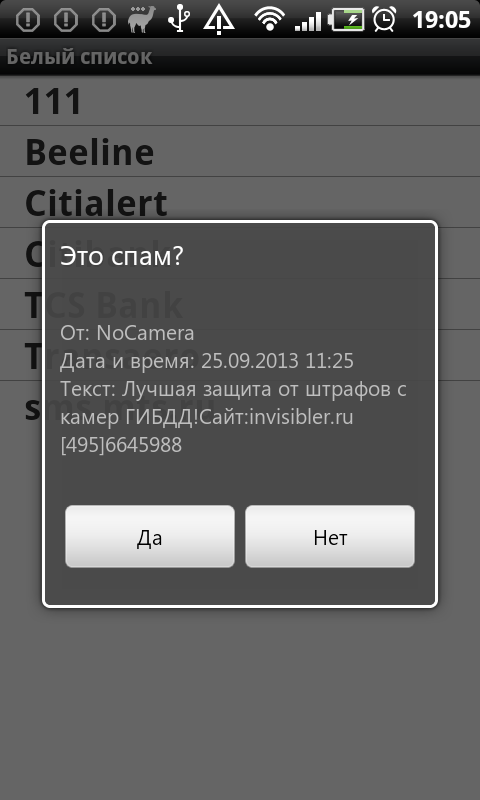
Task: Decline spam with the Нет button
Action: 330,536
